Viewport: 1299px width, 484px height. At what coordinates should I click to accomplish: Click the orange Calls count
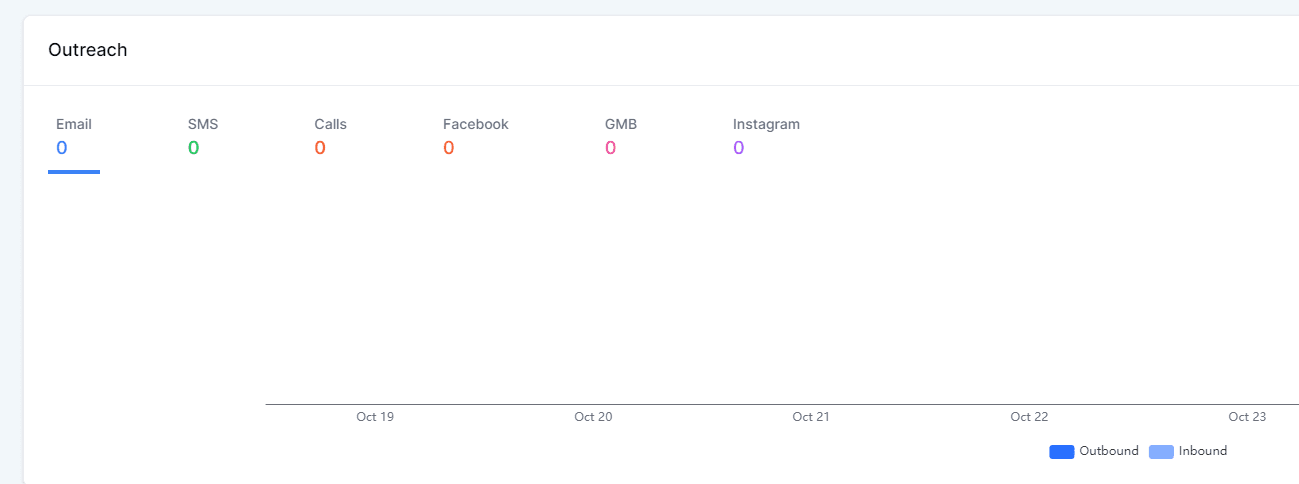pyautogui.click(x=320, y=148)
